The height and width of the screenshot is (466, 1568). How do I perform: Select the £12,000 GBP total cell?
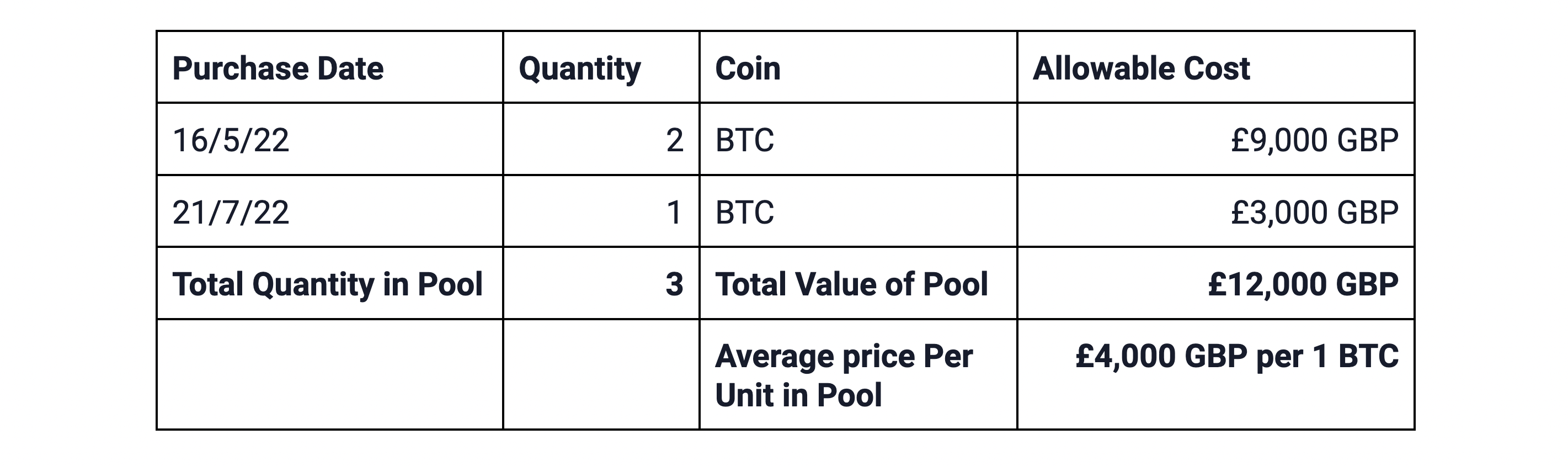click(x=1303, y=284)
